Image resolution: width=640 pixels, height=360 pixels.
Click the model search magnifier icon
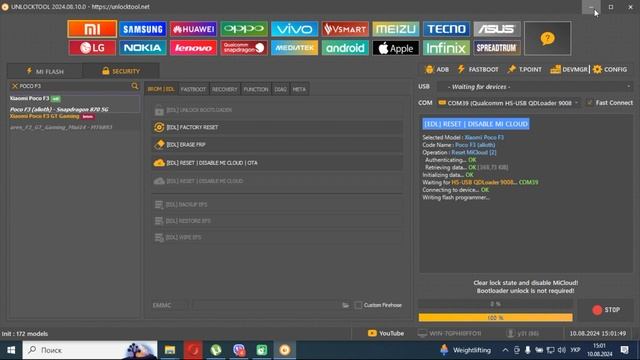[135, 86]
